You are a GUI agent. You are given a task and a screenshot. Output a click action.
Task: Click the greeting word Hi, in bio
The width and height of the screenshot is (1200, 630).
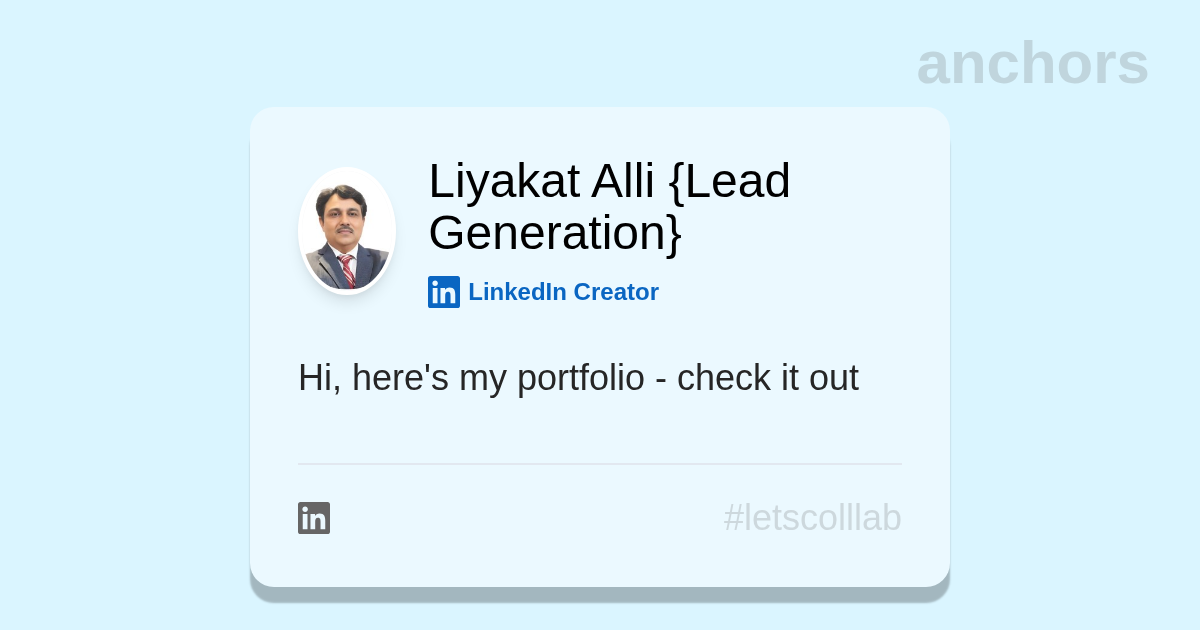click(320, 378)
